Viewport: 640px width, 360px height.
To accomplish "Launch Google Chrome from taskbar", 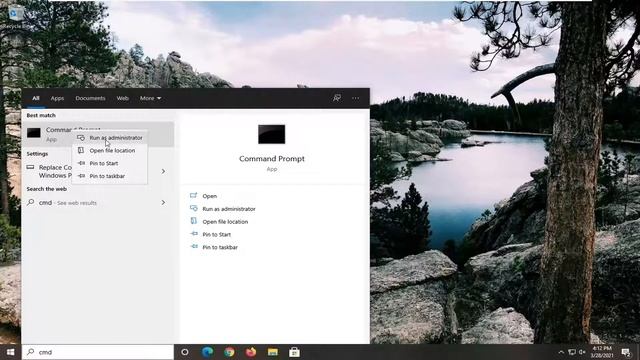I will pos(229,352).
